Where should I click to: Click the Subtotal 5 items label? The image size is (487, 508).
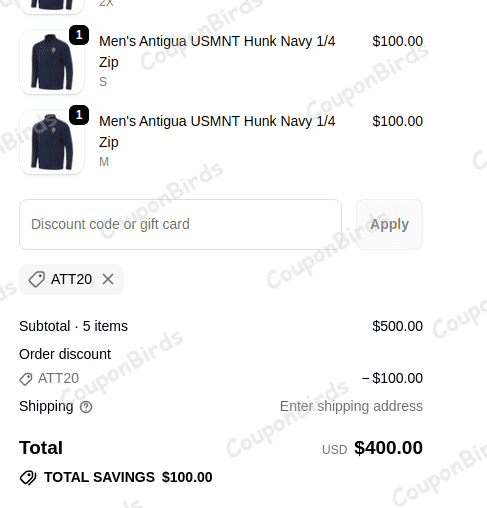[73, 326]
